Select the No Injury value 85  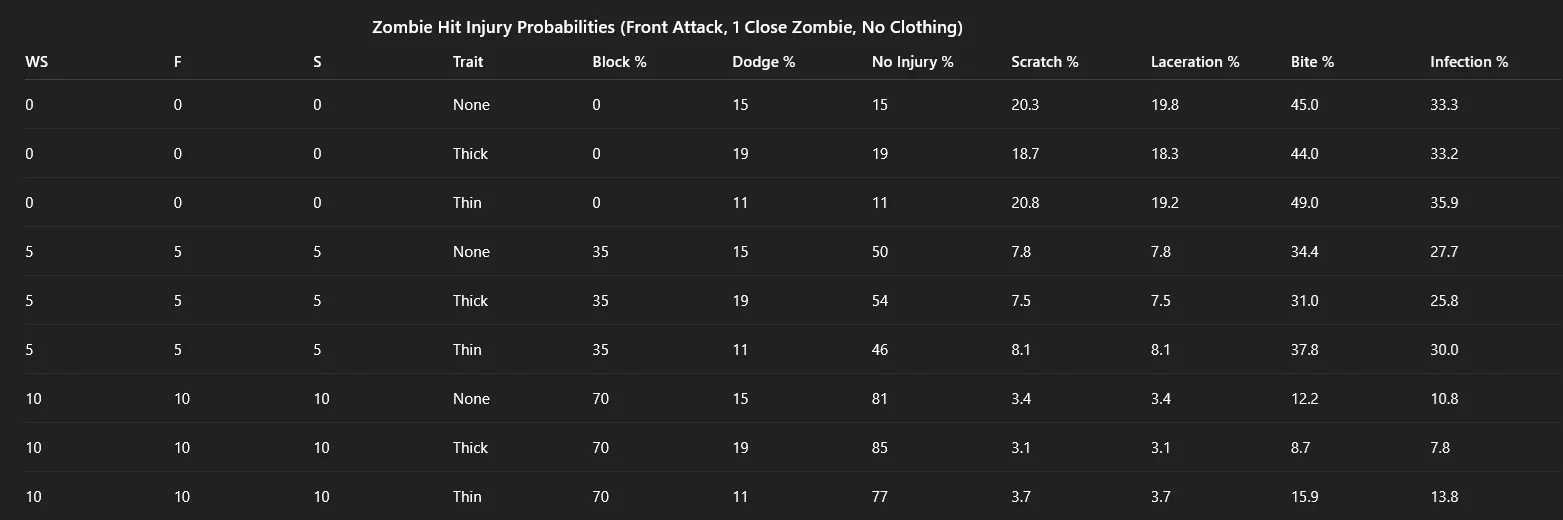click(880, 448)
